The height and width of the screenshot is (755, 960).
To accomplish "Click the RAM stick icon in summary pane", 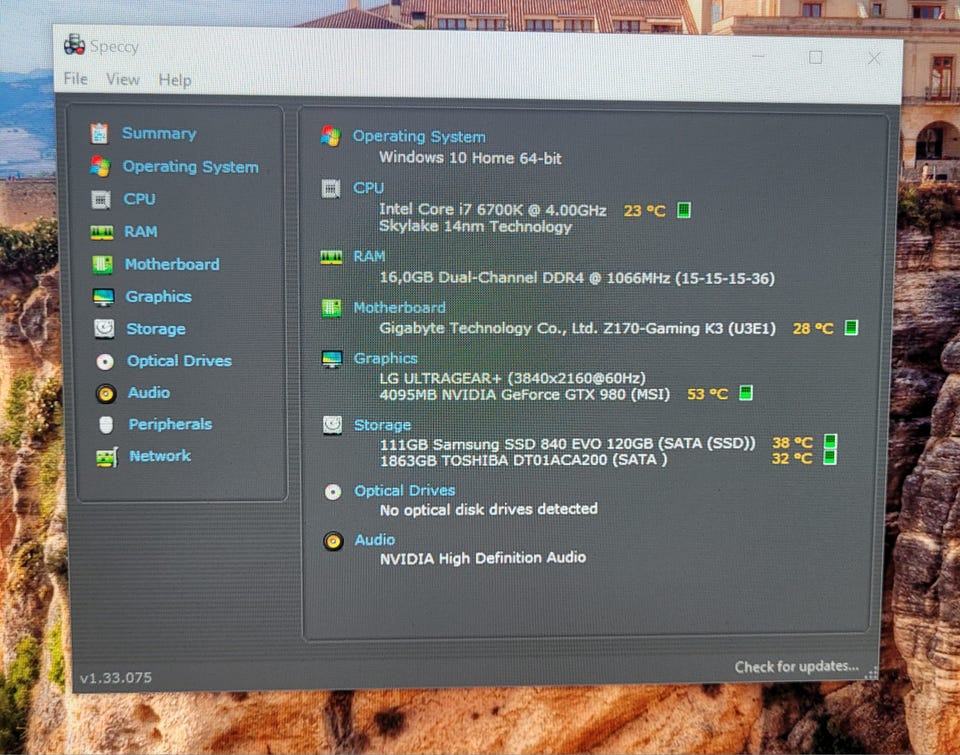I will 331,257.
